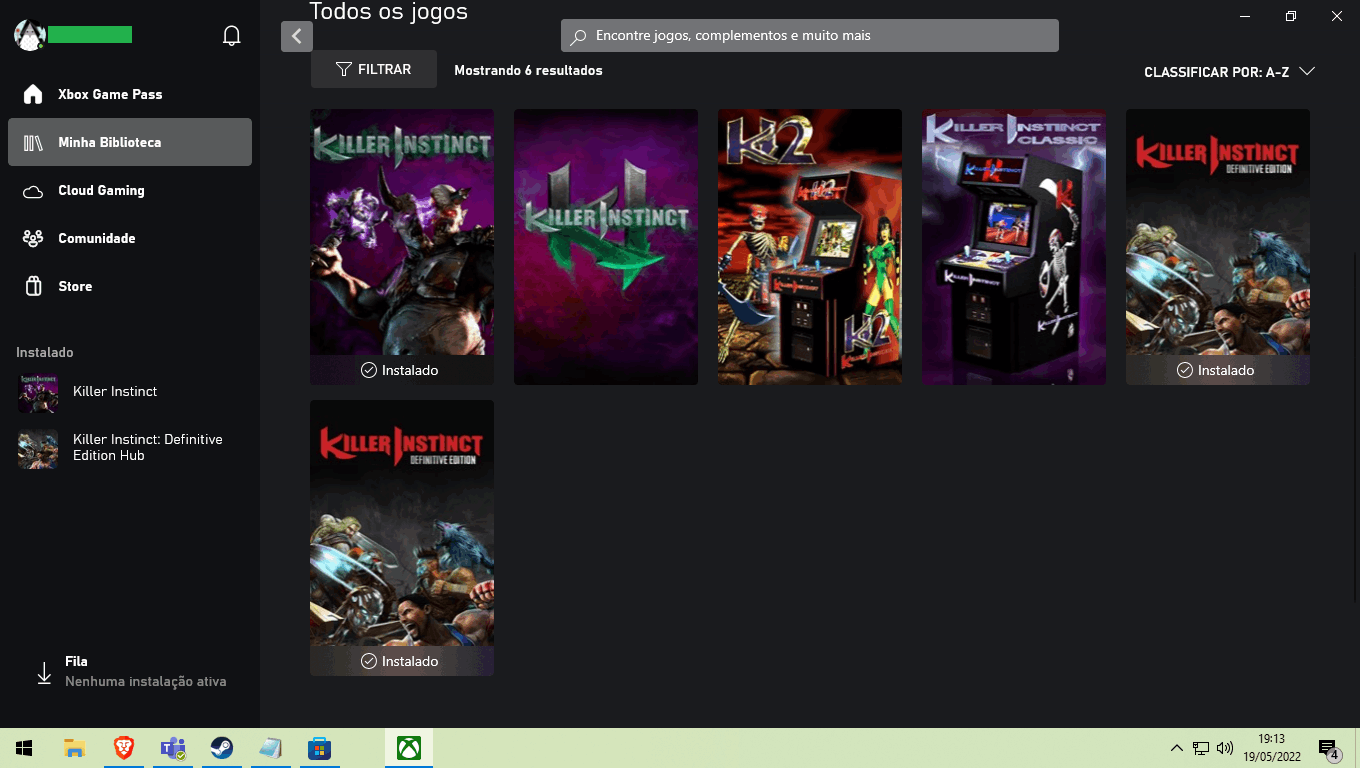Open the KI2 arcade game tile
Screen dimensions: 1360x768
[x=810, y=247]
